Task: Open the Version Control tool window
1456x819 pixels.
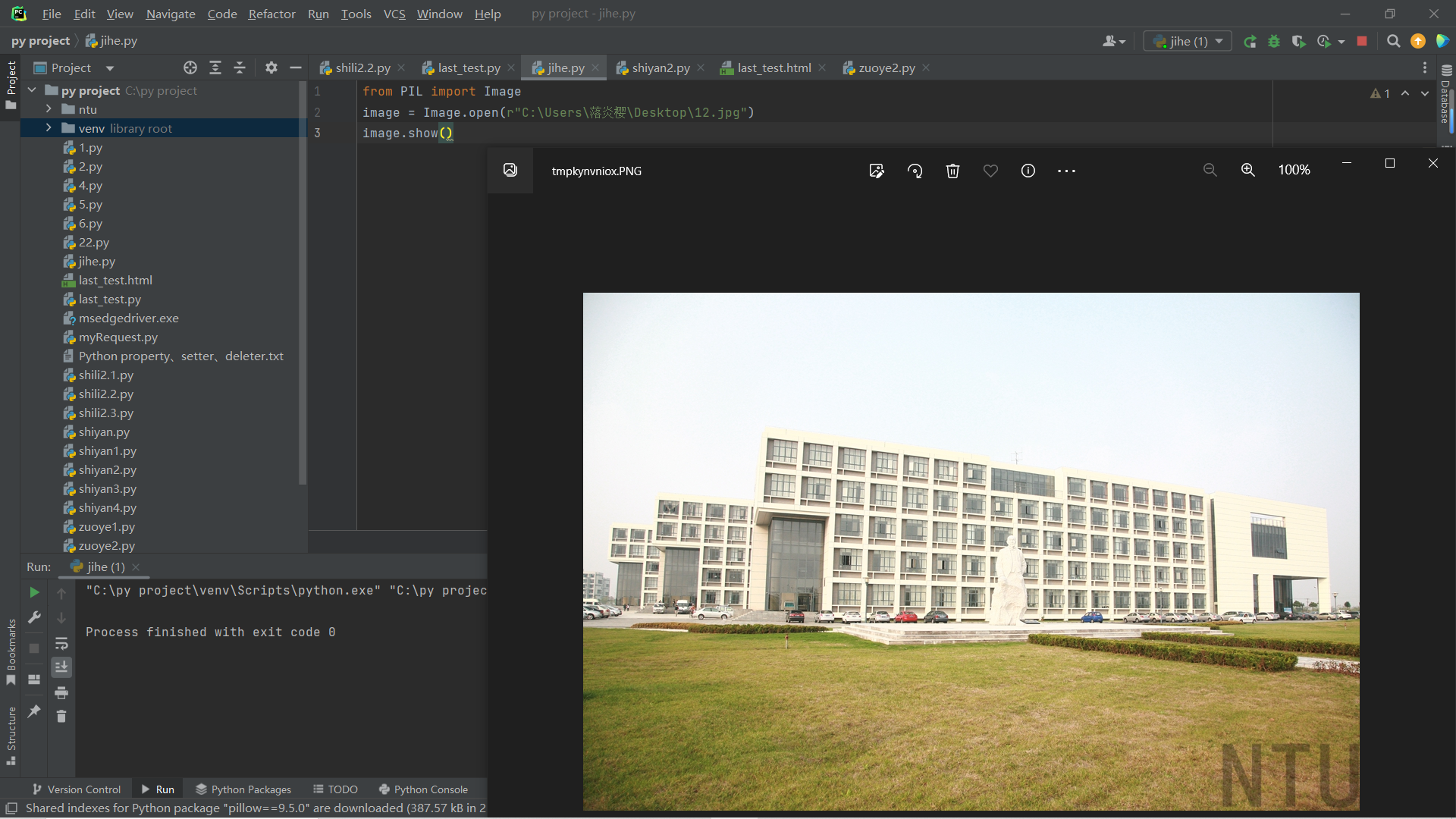Action: click(76, 789)
